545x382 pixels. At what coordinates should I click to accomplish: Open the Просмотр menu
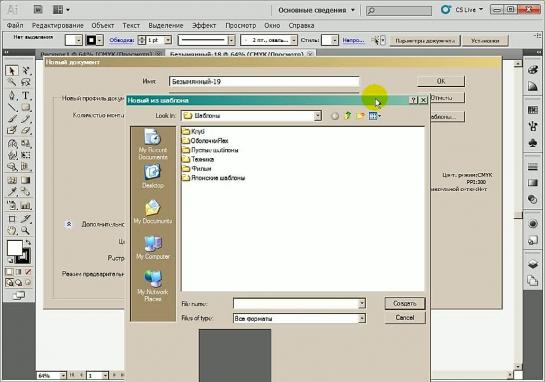[x=241, y=25]
